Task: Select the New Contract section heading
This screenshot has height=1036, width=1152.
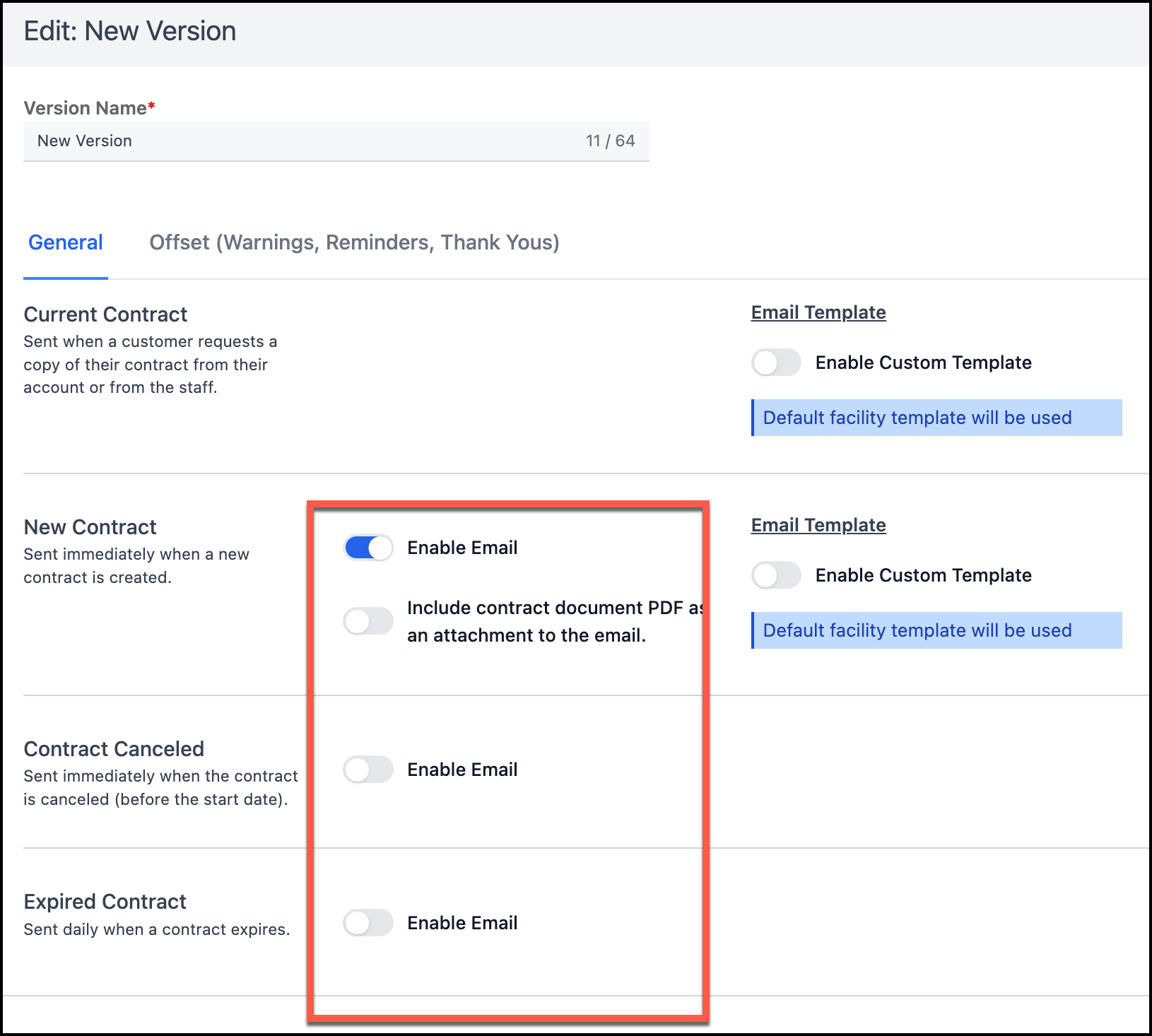Action: 90,527
